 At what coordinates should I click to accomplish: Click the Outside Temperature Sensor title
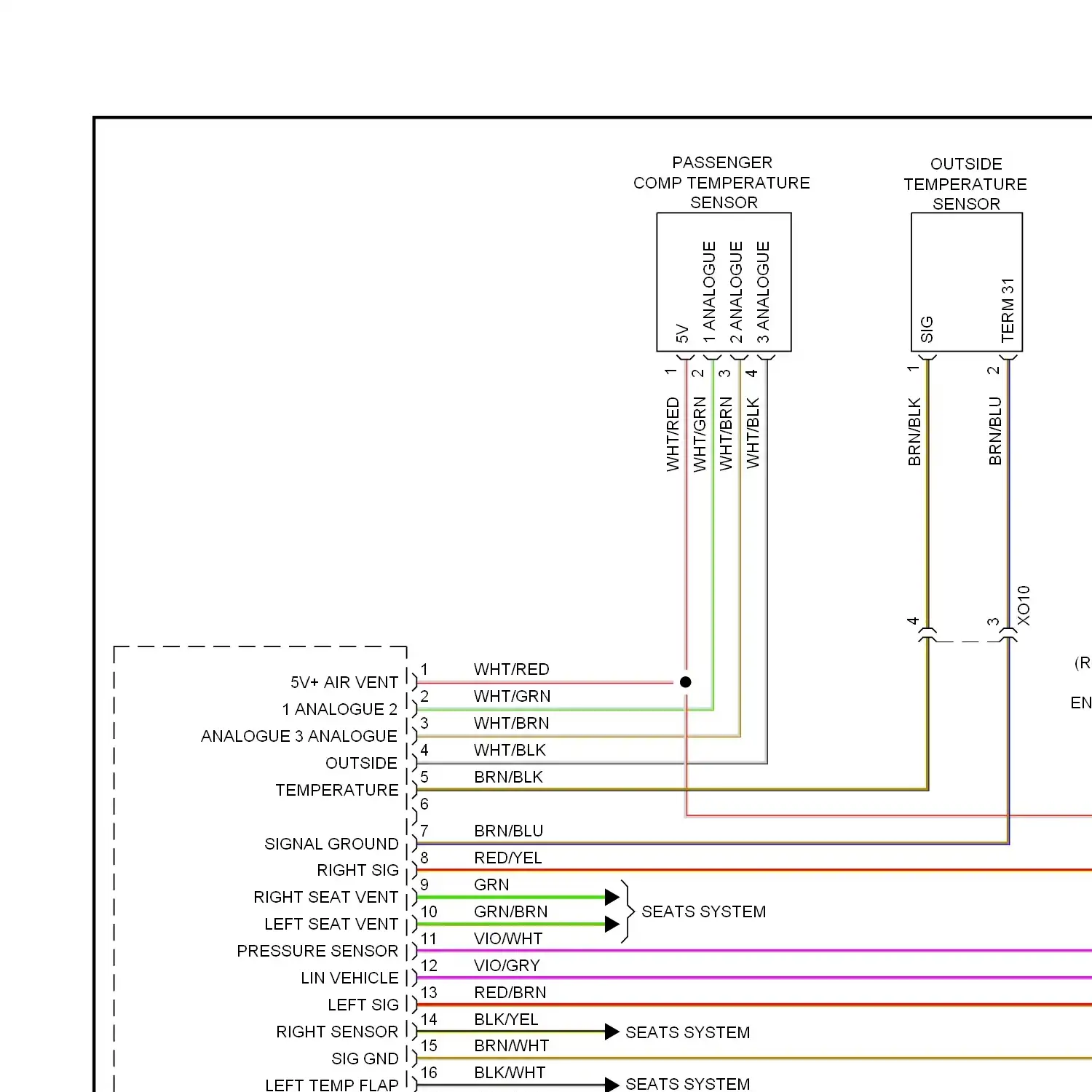(x=965, y=184)
